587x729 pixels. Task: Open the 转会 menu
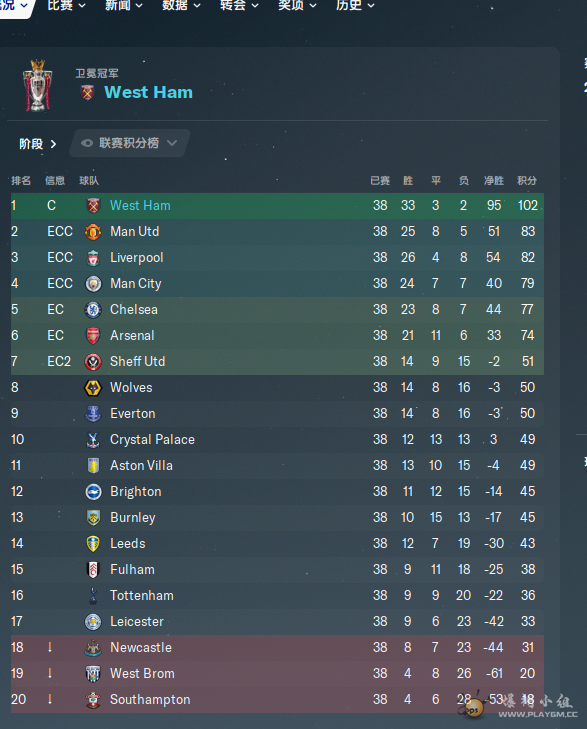[239, 6]
